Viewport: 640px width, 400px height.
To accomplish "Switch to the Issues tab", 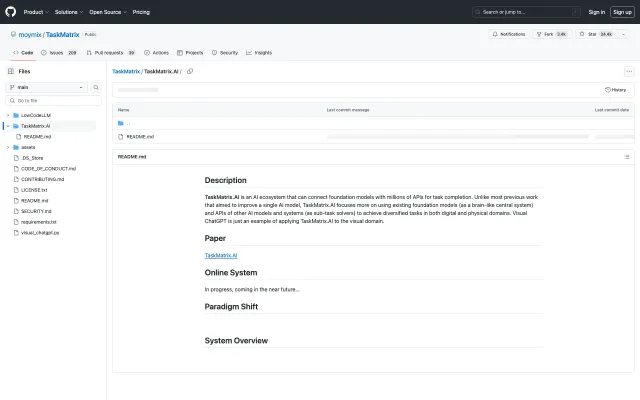I will coord(59,53).
